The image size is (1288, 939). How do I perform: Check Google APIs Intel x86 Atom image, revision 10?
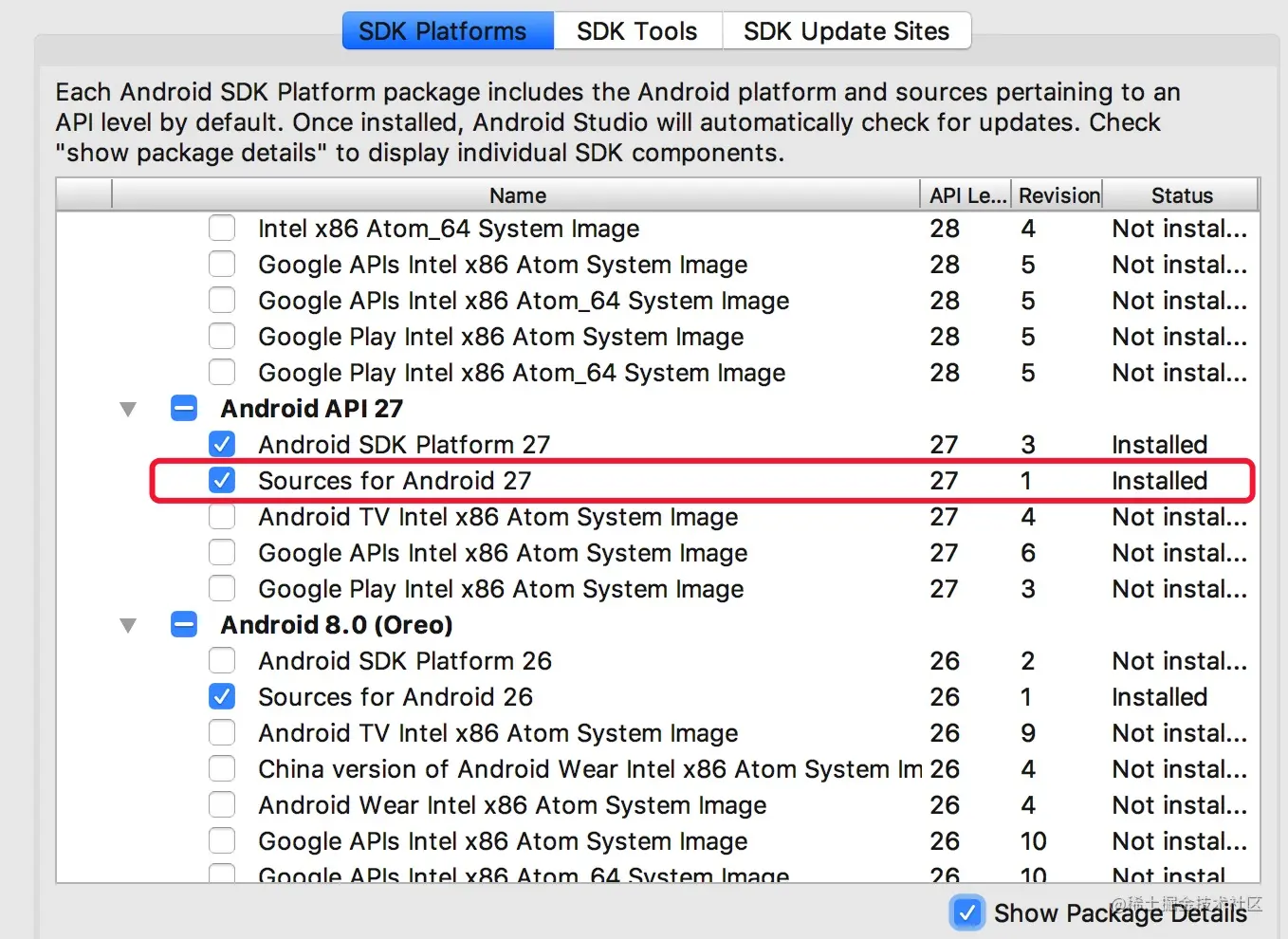(222, 841)
